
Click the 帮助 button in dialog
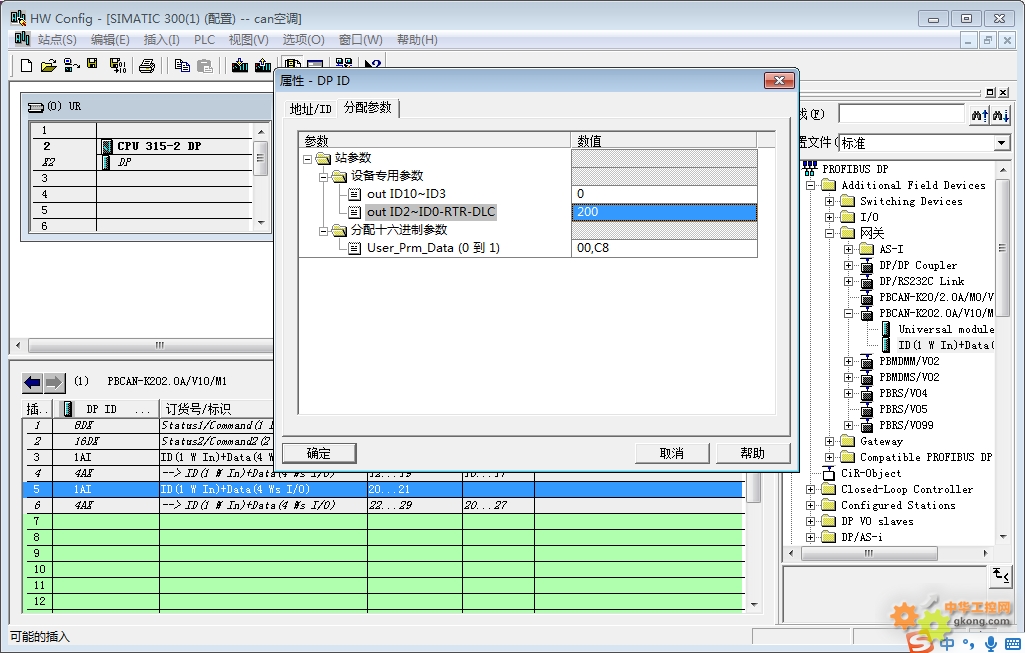pos(752,453)
